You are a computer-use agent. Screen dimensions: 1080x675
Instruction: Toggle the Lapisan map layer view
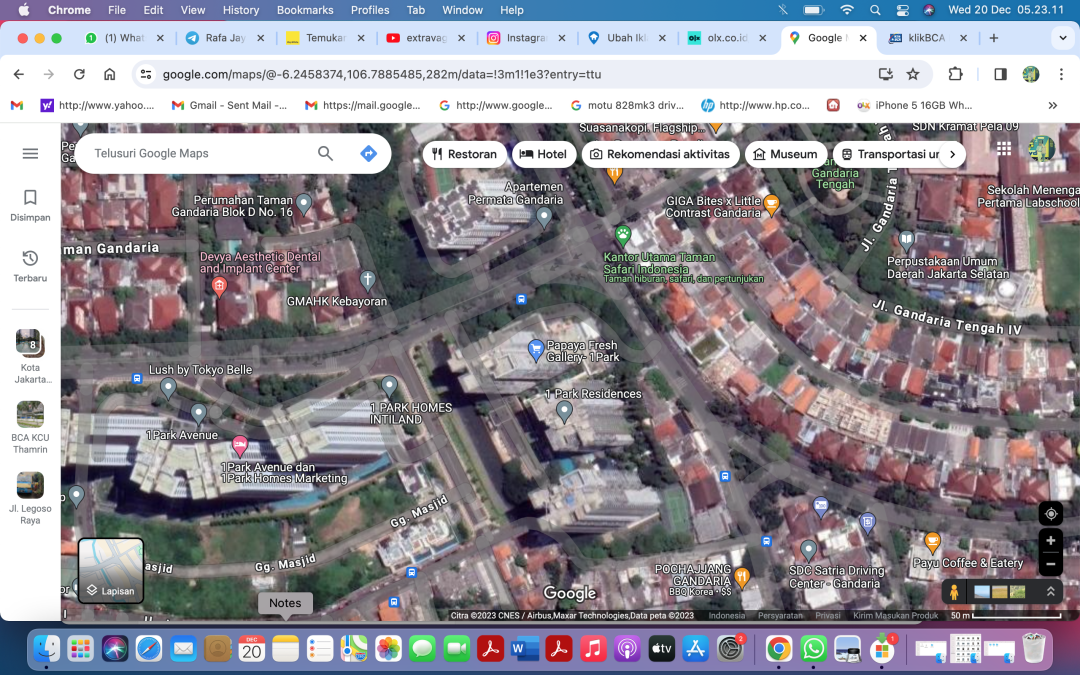(111, 571)
